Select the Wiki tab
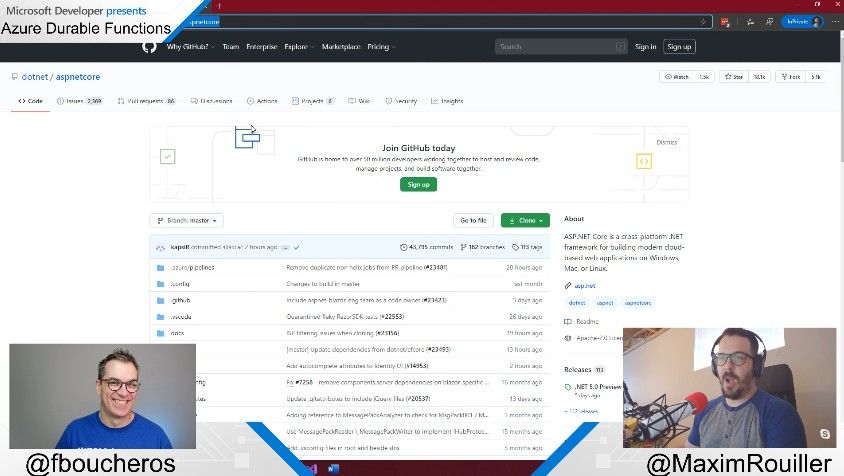 point(359,101)
